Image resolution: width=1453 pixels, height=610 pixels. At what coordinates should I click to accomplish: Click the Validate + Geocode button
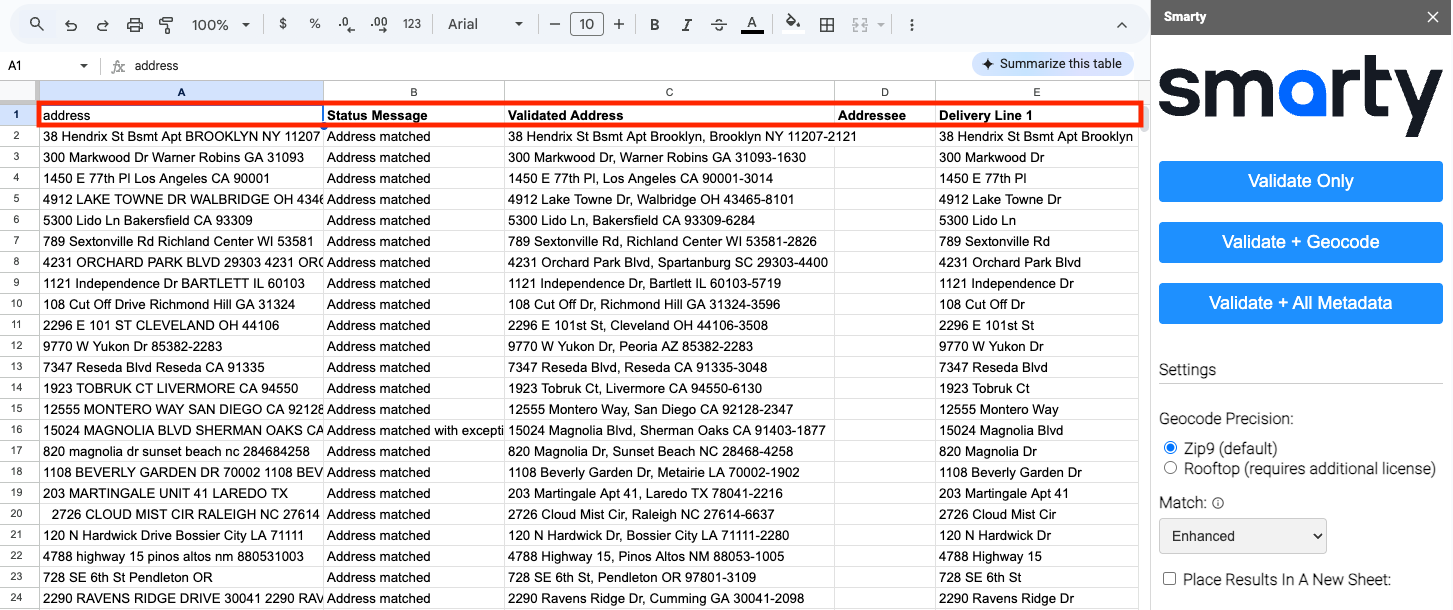[1300, 242]
